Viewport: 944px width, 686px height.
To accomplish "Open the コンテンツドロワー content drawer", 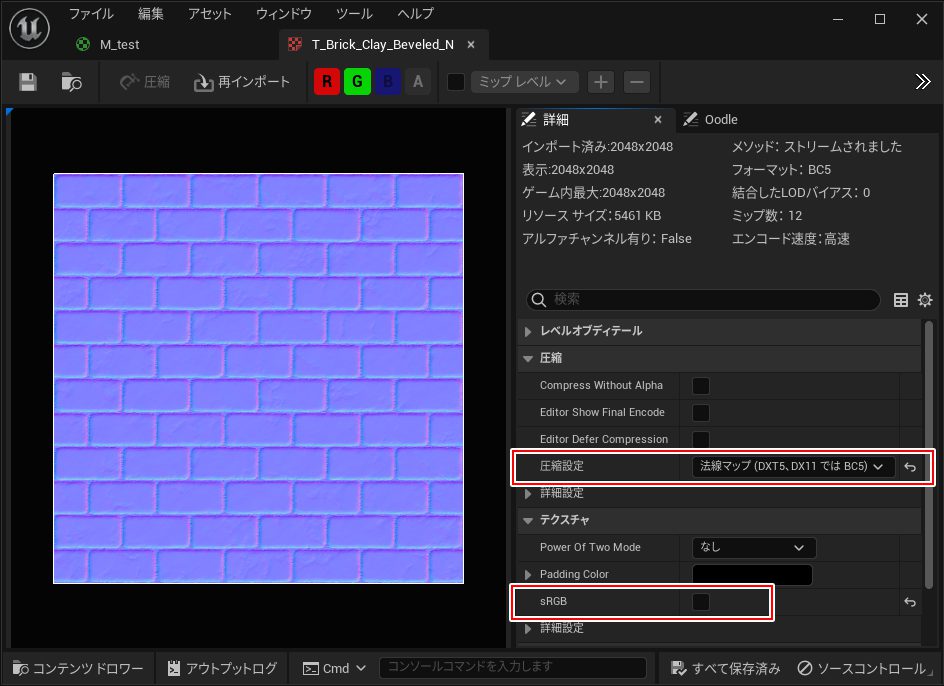I will [x=78, y=668].
